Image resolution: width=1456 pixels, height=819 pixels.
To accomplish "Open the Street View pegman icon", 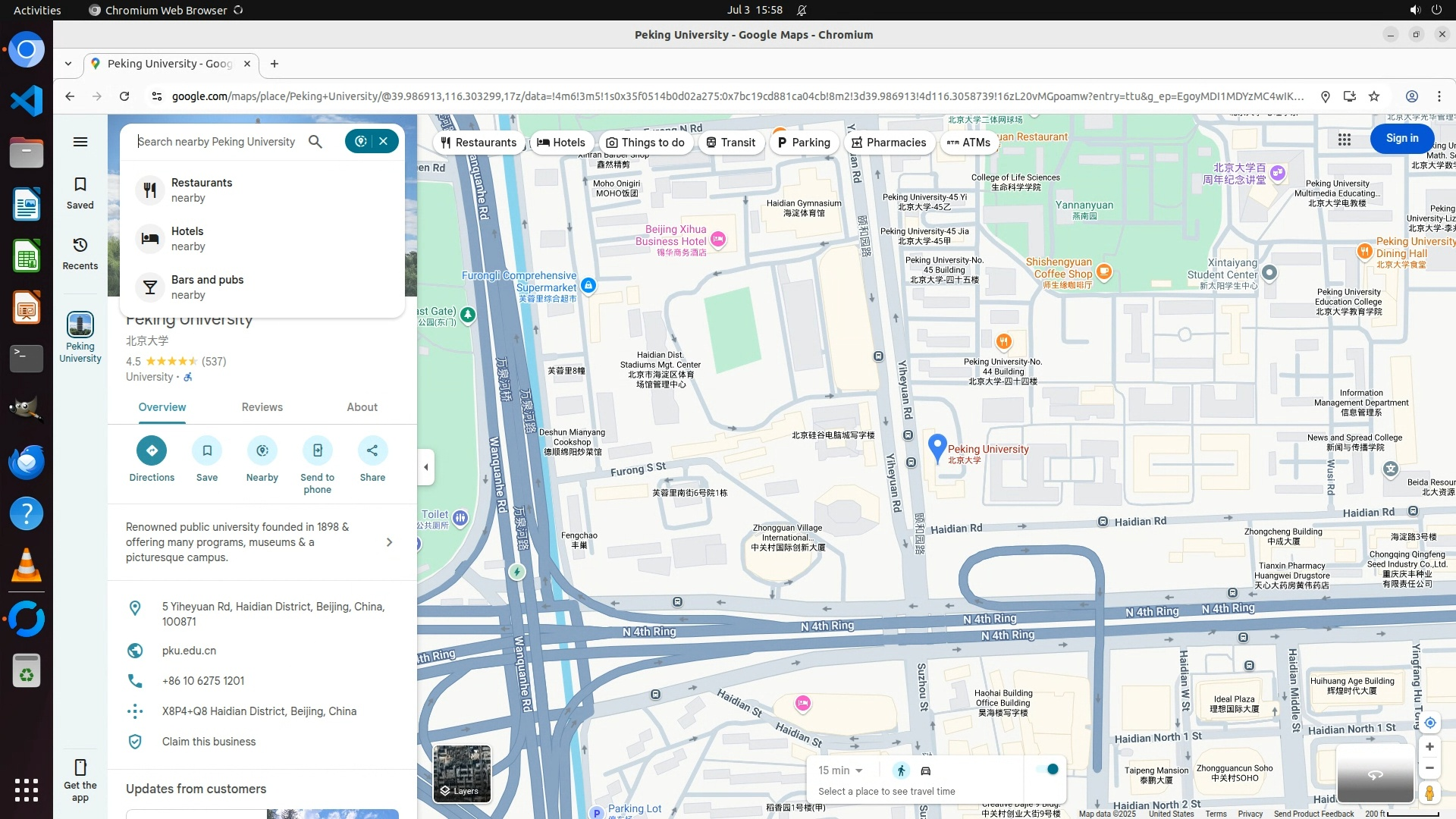I will point(1429,792).
